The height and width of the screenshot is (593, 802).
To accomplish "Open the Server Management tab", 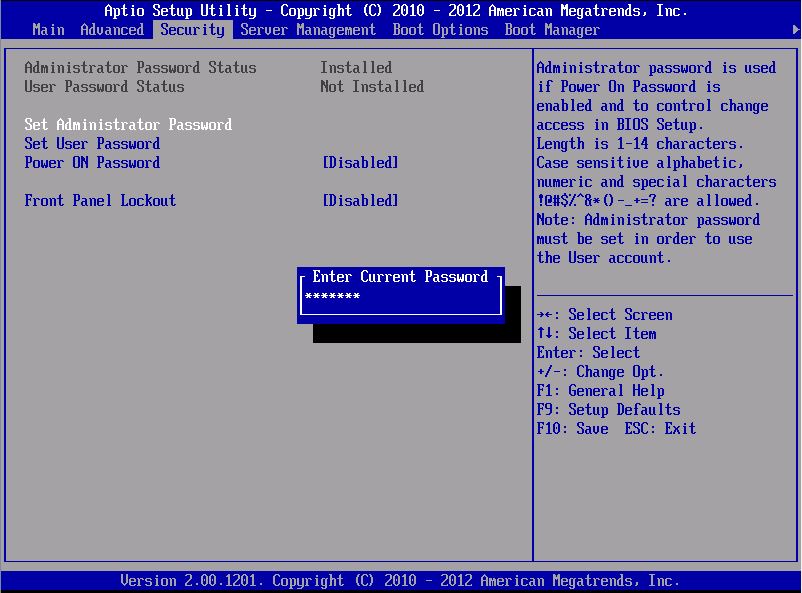I will [308, 30].
